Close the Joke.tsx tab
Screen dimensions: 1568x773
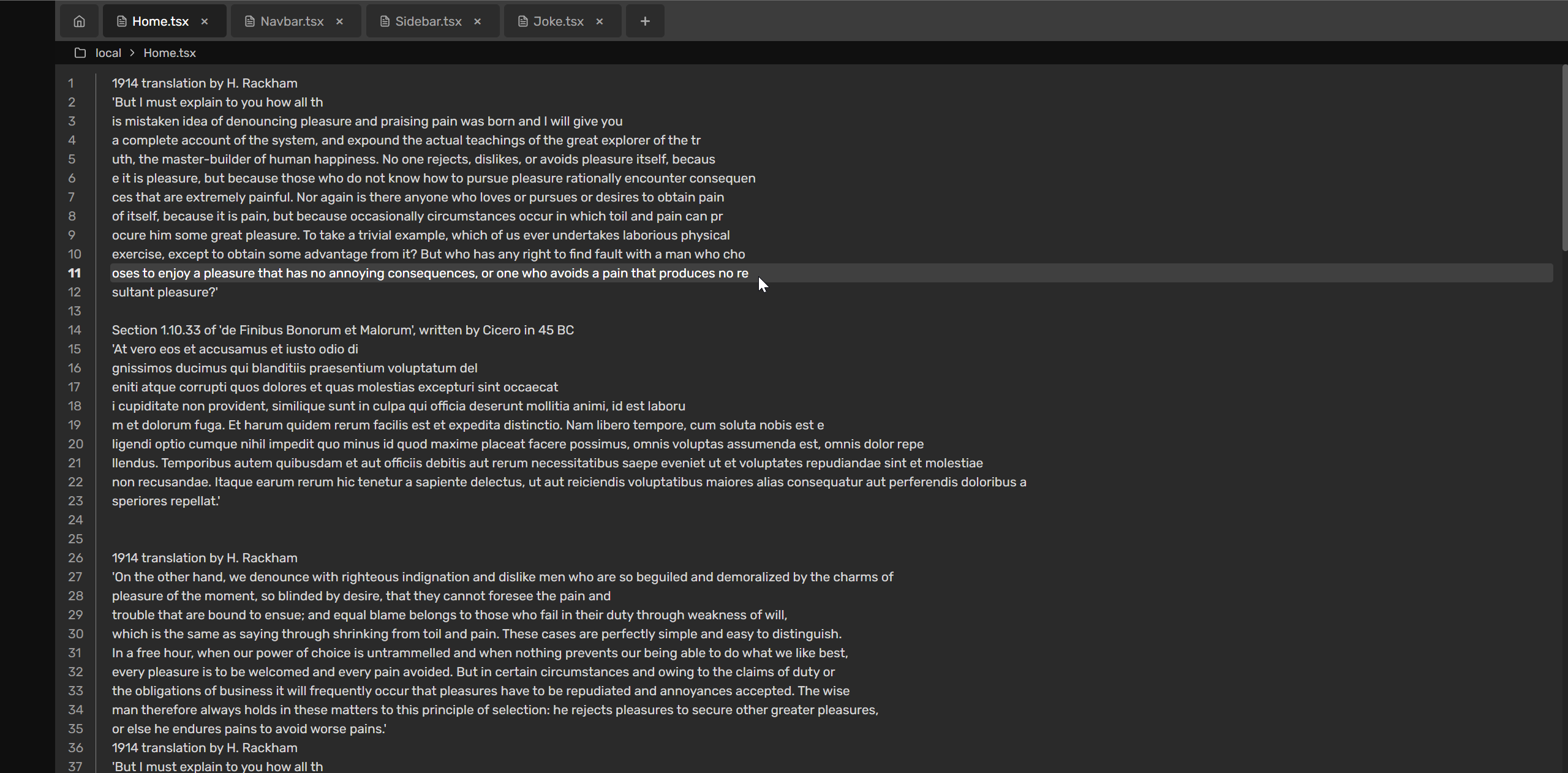click(x=600, y=21)
